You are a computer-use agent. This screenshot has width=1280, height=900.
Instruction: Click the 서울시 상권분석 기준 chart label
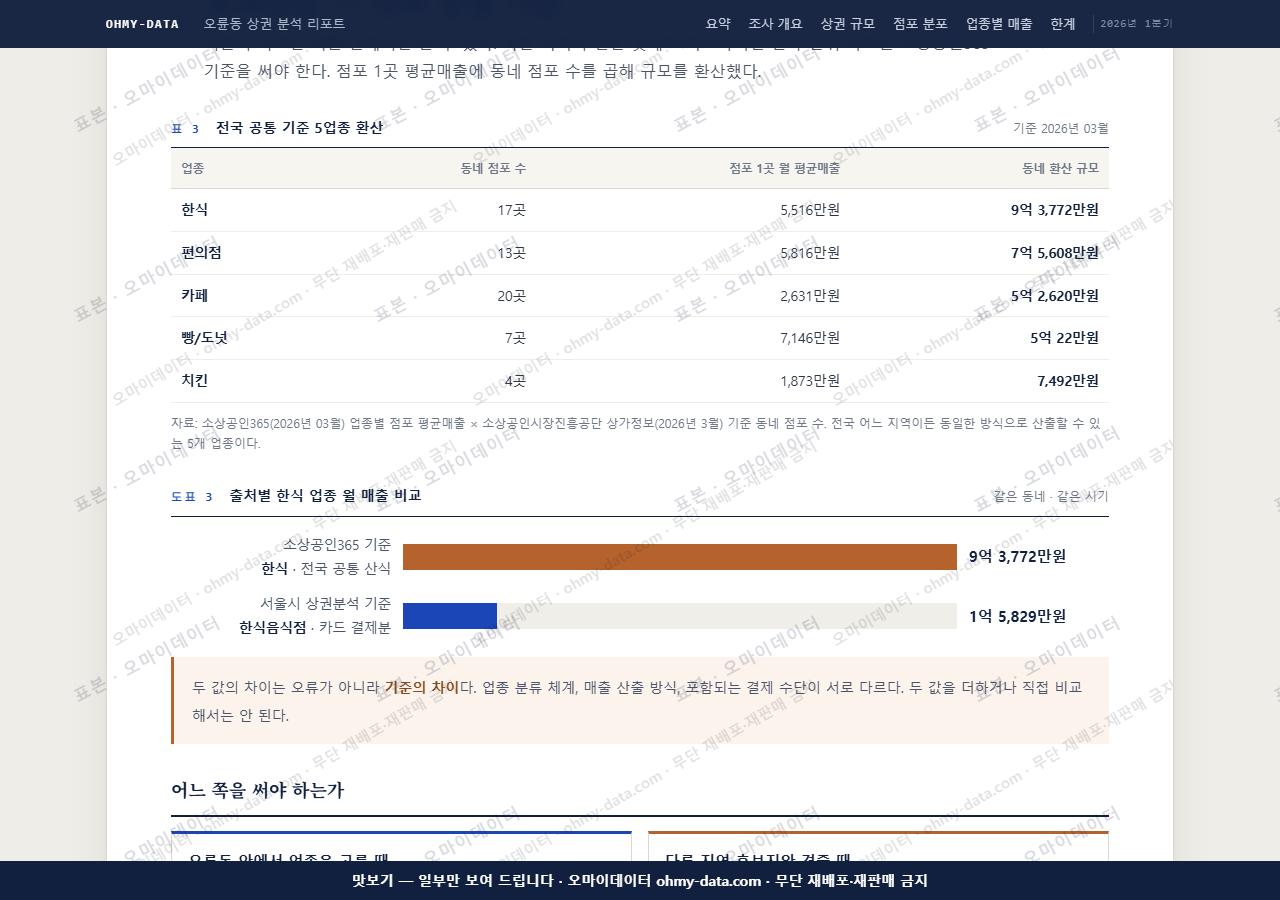(x=326, y=604)
